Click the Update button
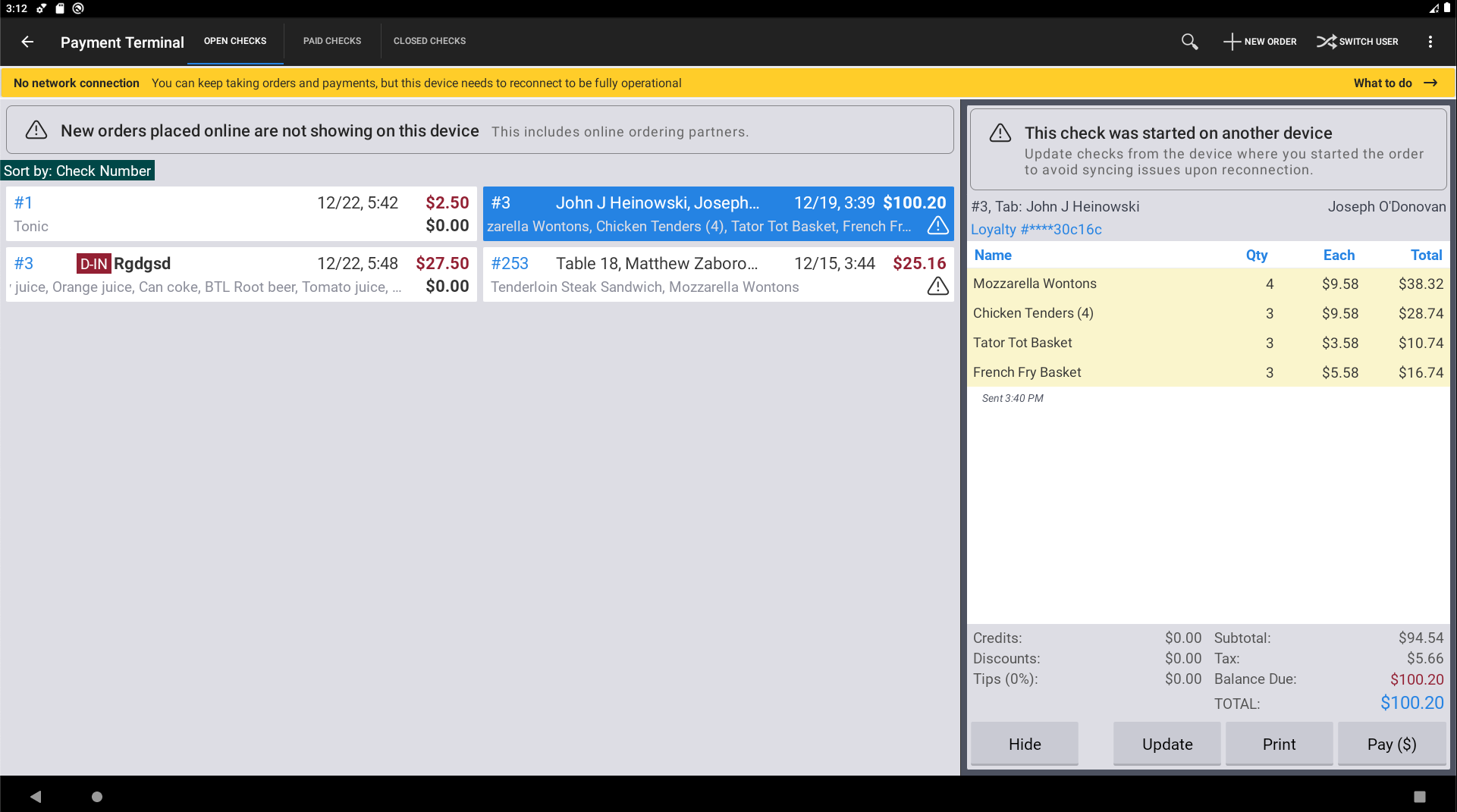This screenshot has width=1457, height=812. (1167, 744)
